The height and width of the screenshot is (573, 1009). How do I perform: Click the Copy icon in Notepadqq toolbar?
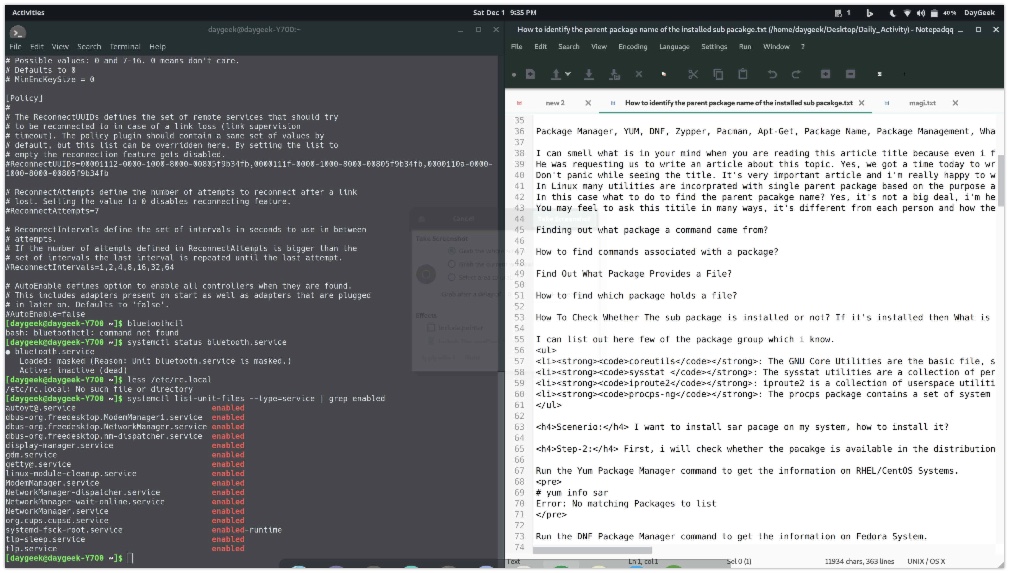(718, 74)
